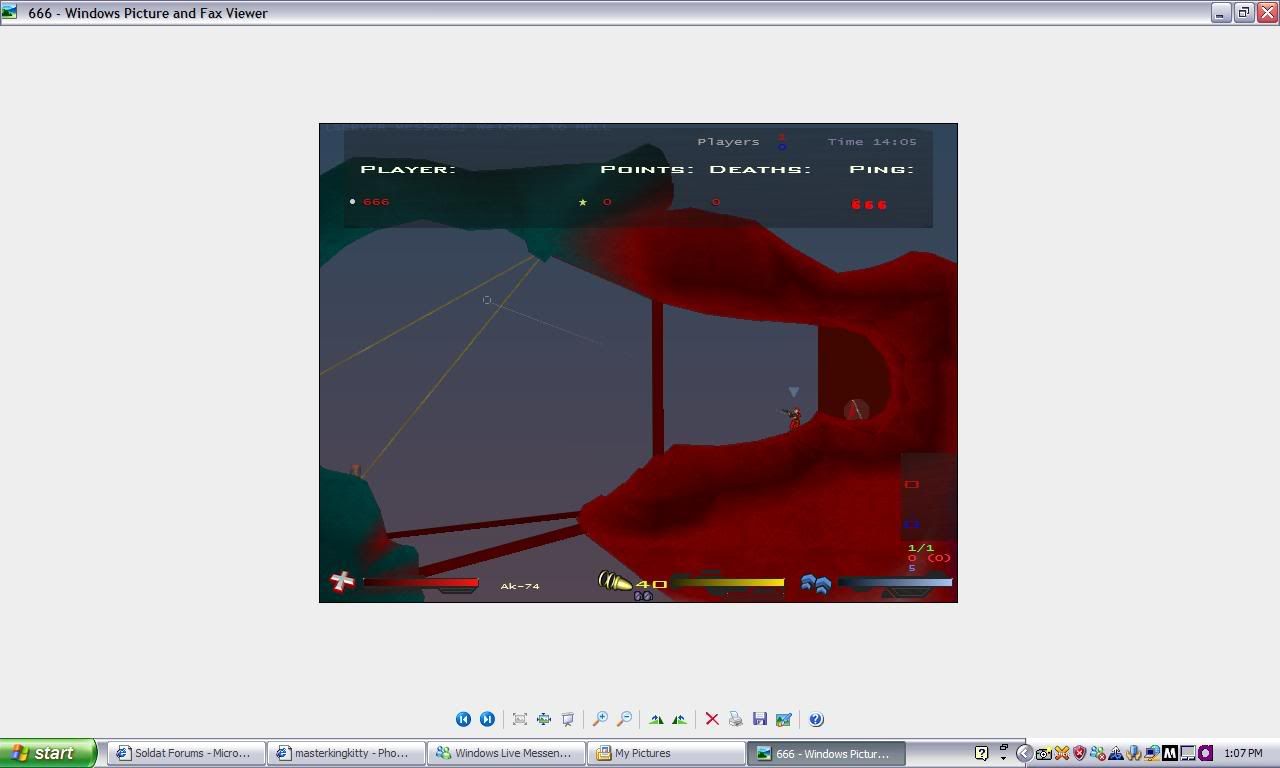The image size is (1280, 768).
Task: Open the Windows Start menu
Action: click(48, 753)
